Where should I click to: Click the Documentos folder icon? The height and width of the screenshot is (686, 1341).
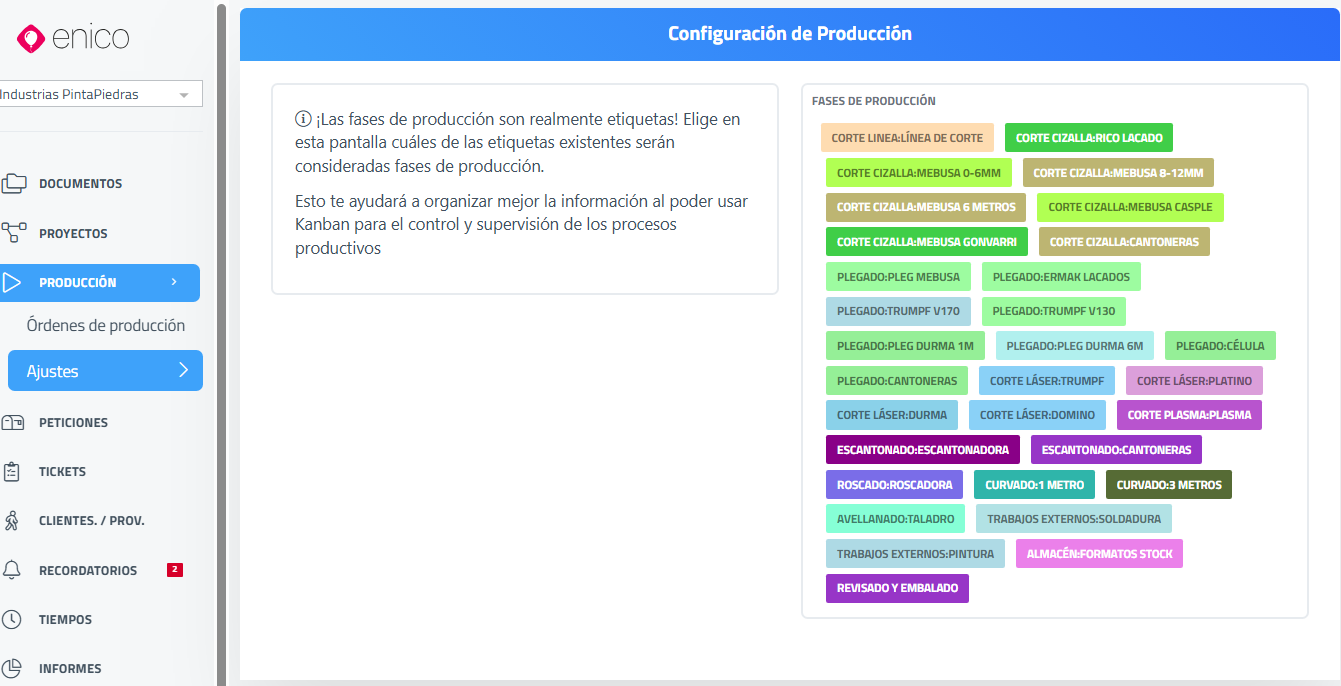tap(14, 184)
